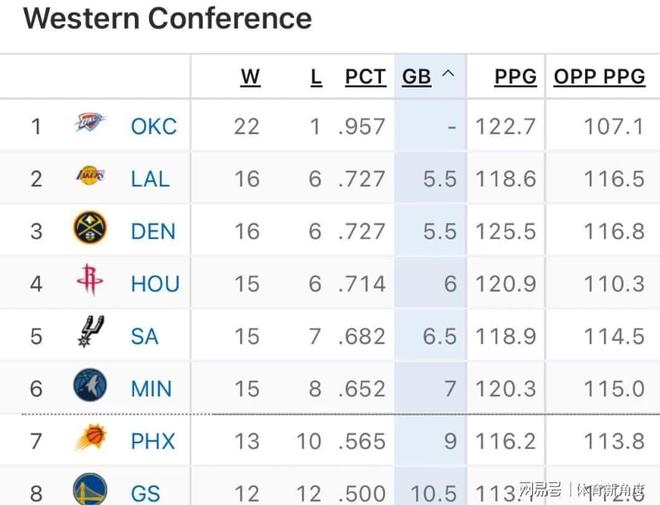Click the Oklahoma City Thunder logo
The height and width of the screenshot is (505, 660).
[90, 124]
